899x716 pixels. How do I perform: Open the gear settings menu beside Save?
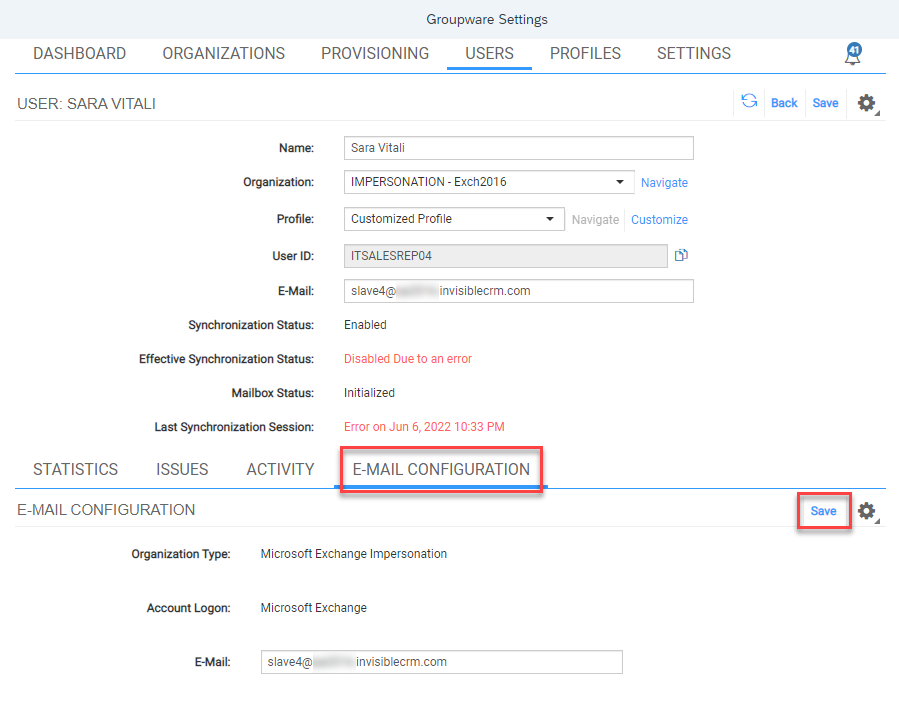tap(866, 103)
